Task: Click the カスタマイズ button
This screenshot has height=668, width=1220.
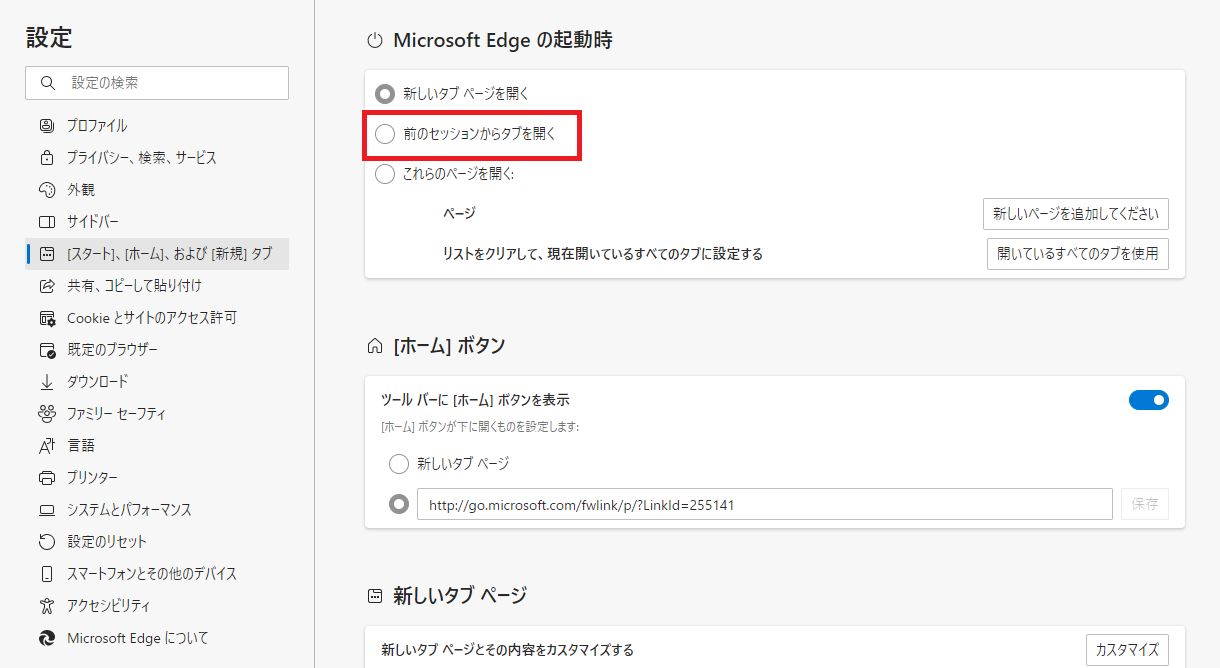Action: pyautogui.click(x=1127, y=650)
